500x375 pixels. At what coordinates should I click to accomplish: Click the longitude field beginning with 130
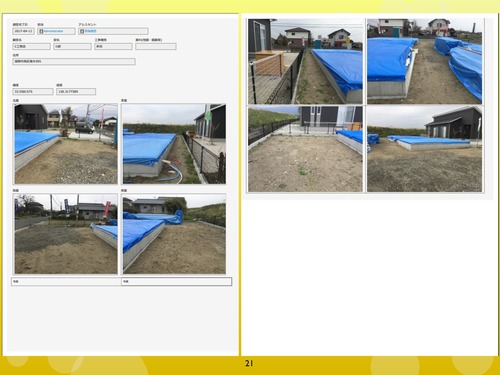click(76, 92)
